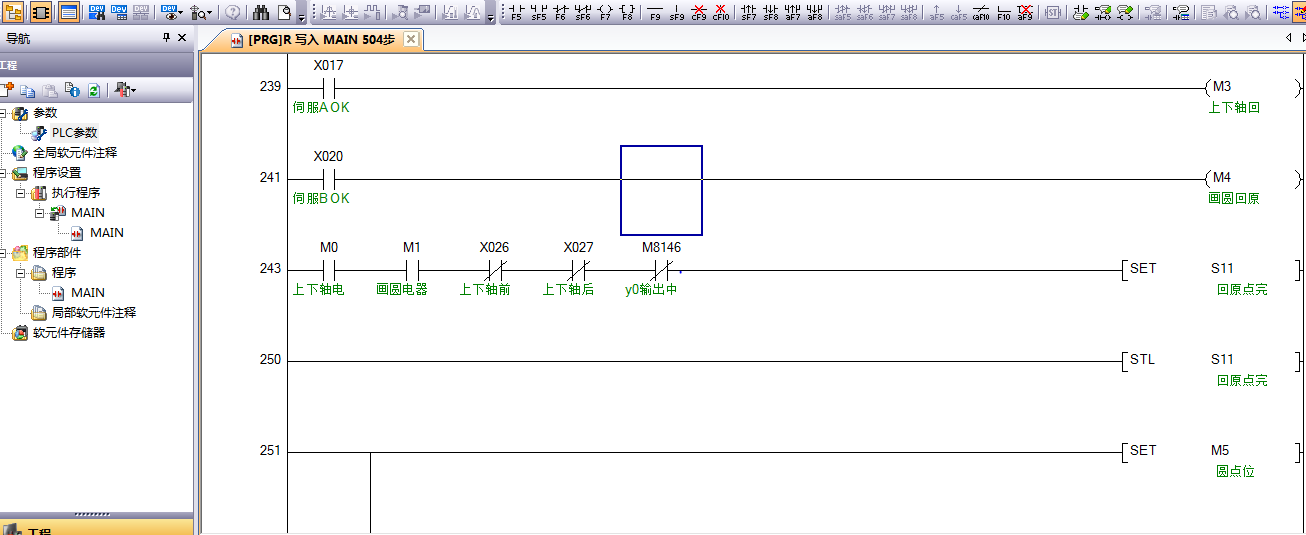Click the F10 line drawing icon
Viewport: 1306px width, 535px height.
[1003, 12]
